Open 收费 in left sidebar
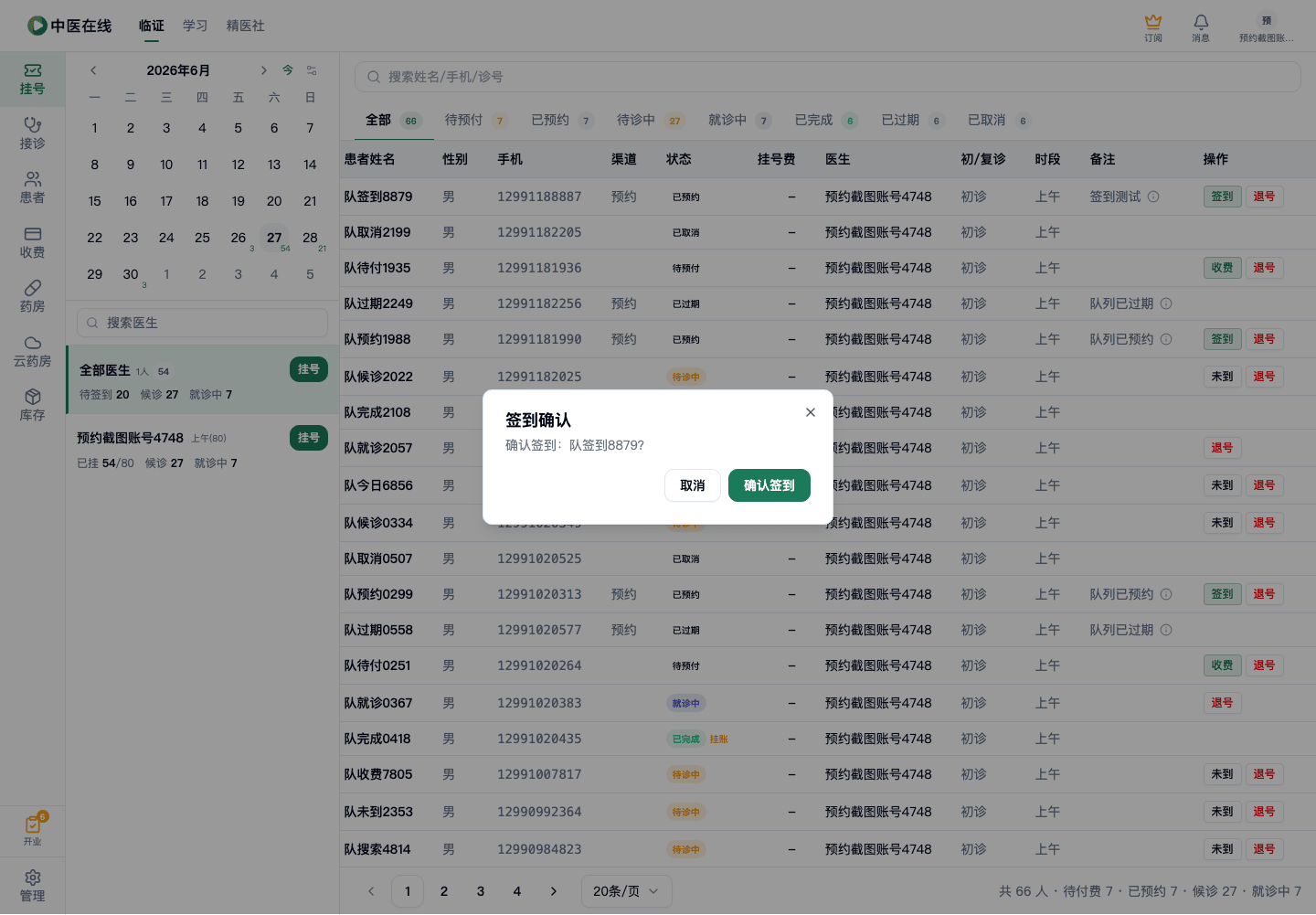This screenshot has width=1316, height=915. tap(32, 242)
